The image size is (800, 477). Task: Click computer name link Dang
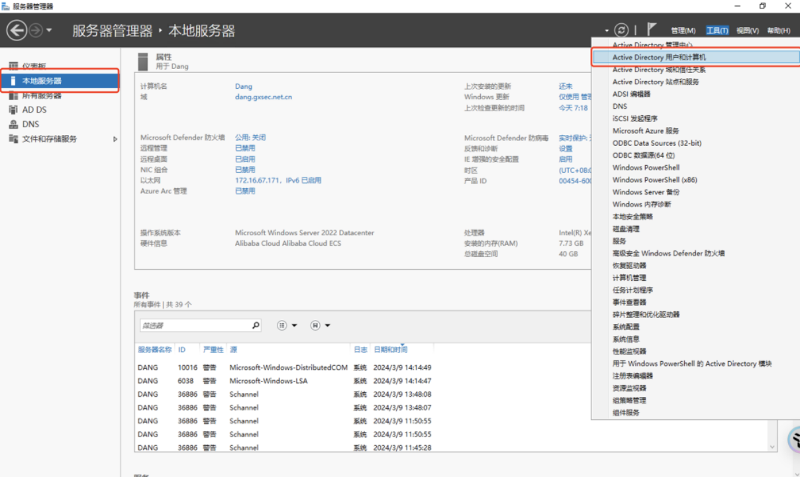click(x=243, y=86)
